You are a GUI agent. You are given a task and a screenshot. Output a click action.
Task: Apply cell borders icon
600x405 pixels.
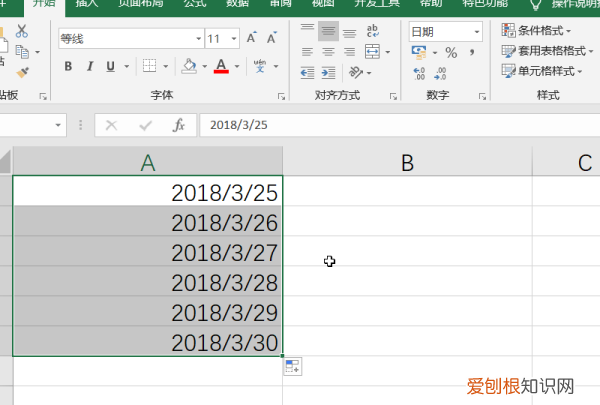click(149, 66)
